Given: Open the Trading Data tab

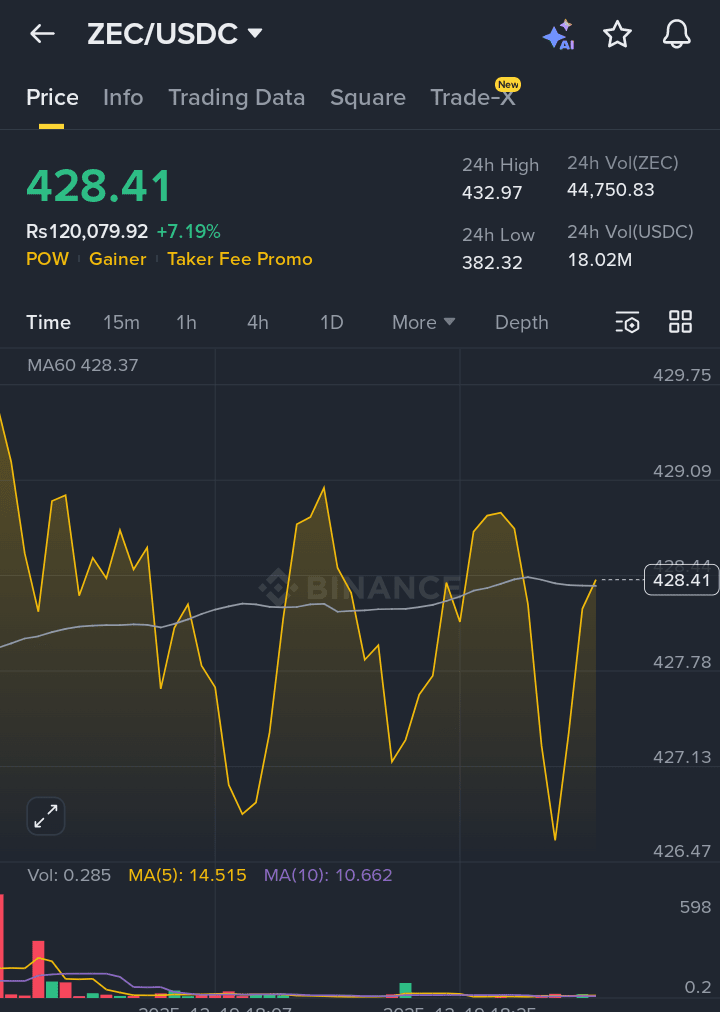Looking at the screenshot, I should pyautogui.click(x=237, y=97).
